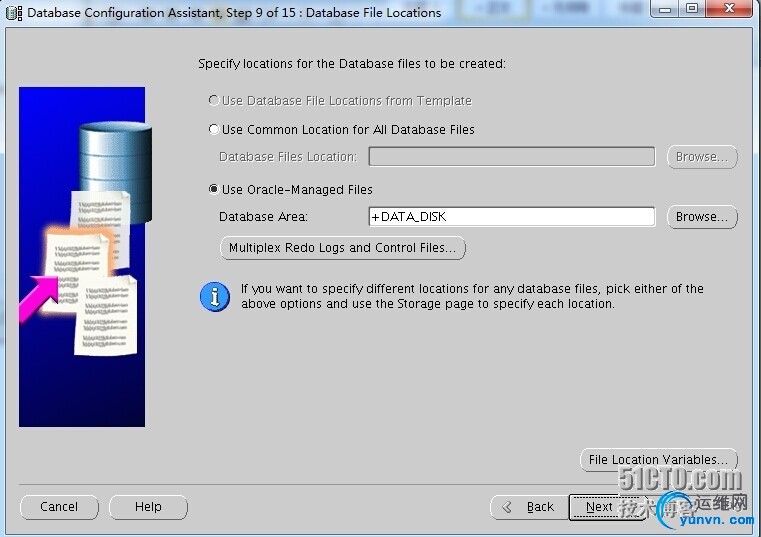Cancel the Database Configuration Assistant
The width and height of the screenshot is (761, 537).
(x=59, y=507)
